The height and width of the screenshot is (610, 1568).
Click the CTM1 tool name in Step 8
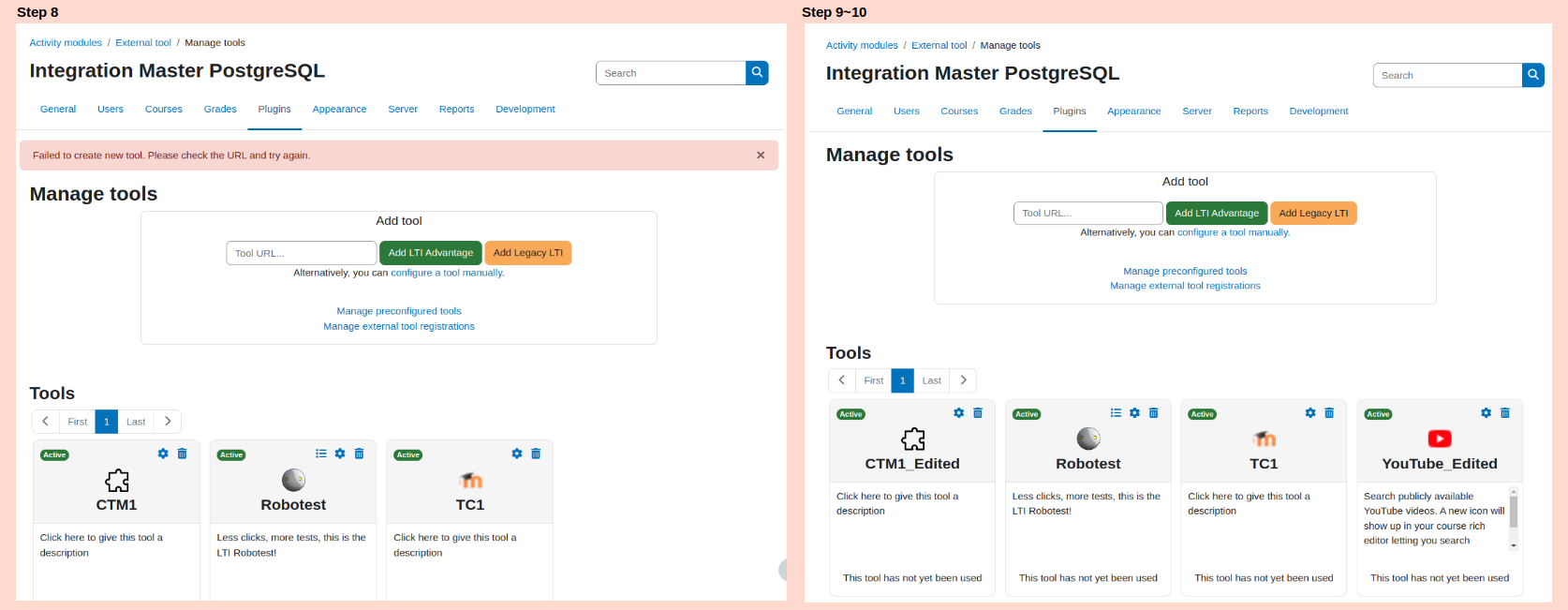[117, 505]
